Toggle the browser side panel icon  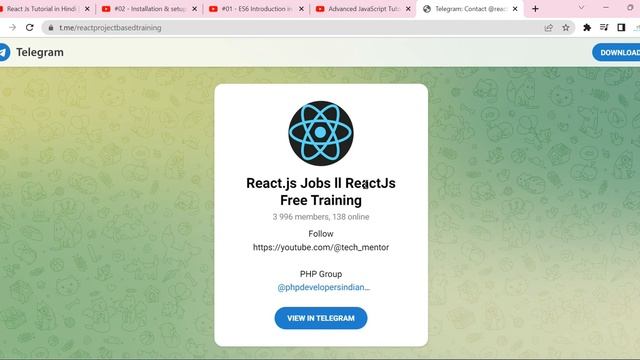621,27
